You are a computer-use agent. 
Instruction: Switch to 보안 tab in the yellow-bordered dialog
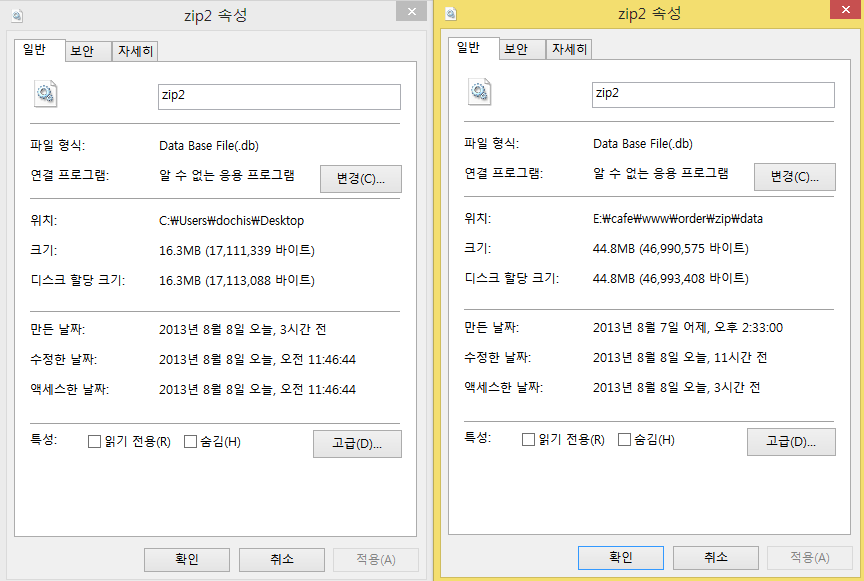515,49
